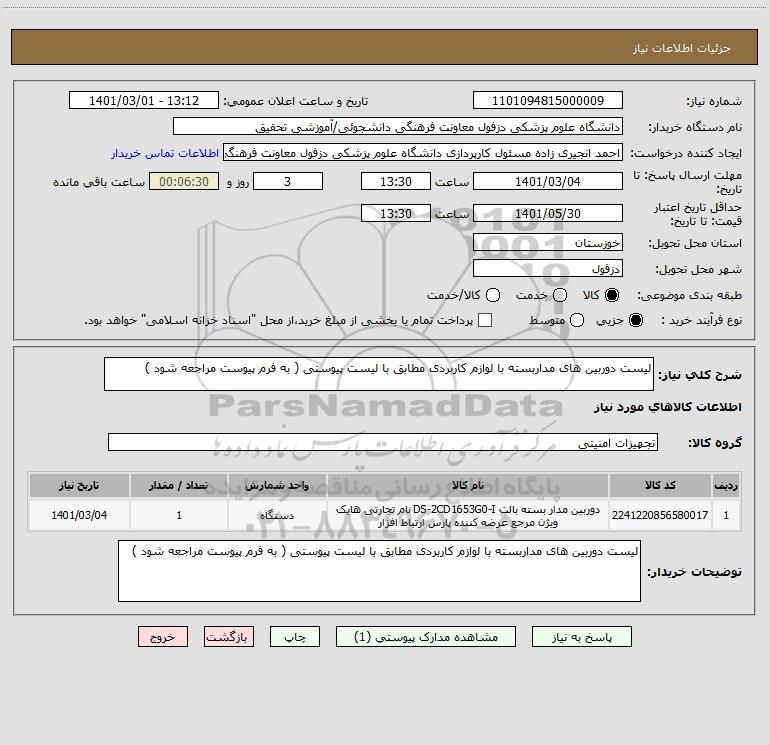Select the جزیی purchase type radio
Screen dimensions: 770x745
point(635,320)
